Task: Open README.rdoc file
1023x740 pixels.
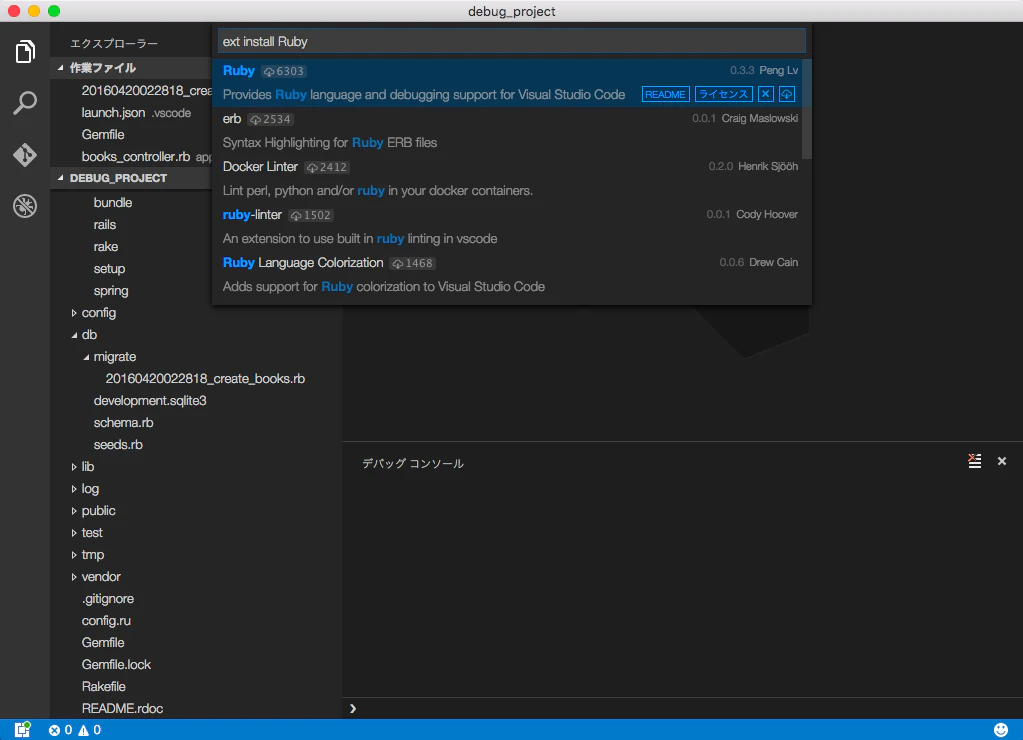Action: tap(122, 709)
